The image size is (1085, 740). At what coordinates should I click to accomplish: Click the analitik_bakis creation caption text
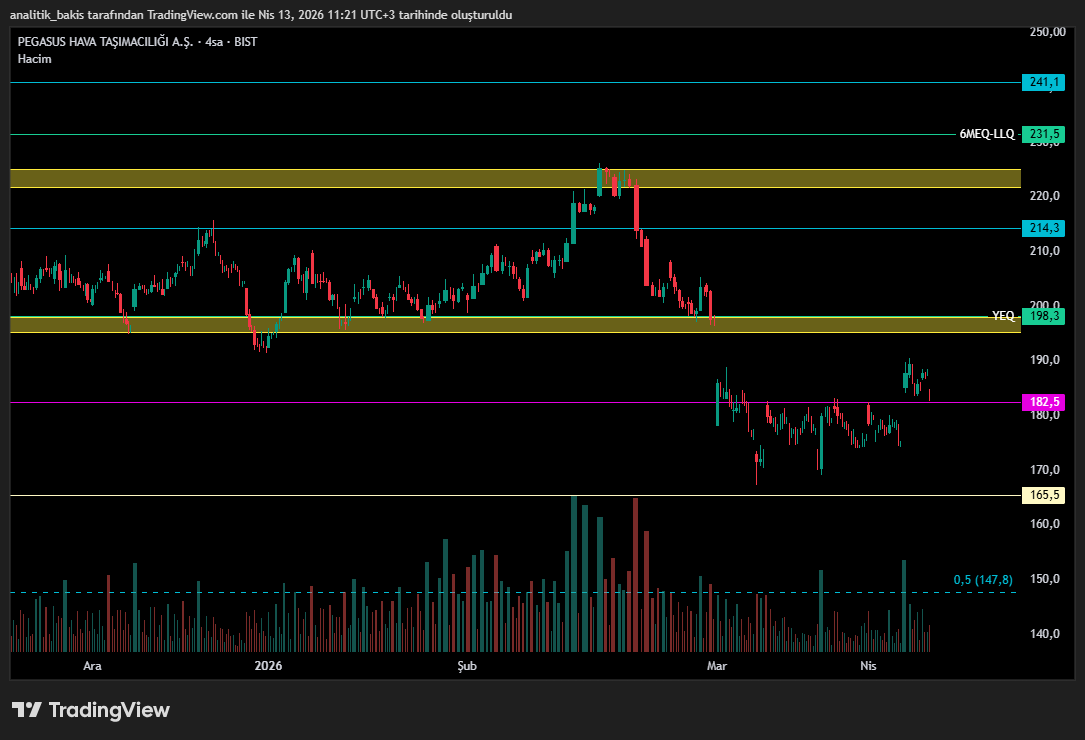pos(262,15)
